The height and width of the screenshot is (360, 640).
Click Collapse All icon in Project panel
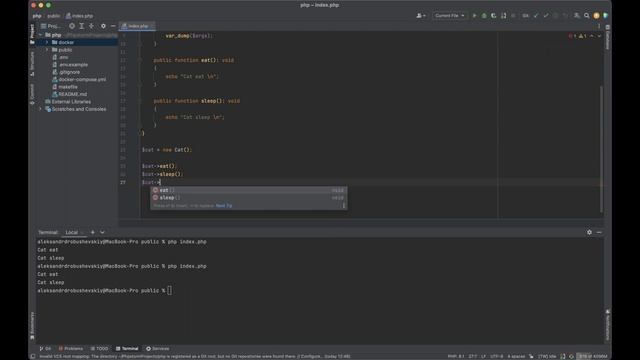tap(91, 26)
